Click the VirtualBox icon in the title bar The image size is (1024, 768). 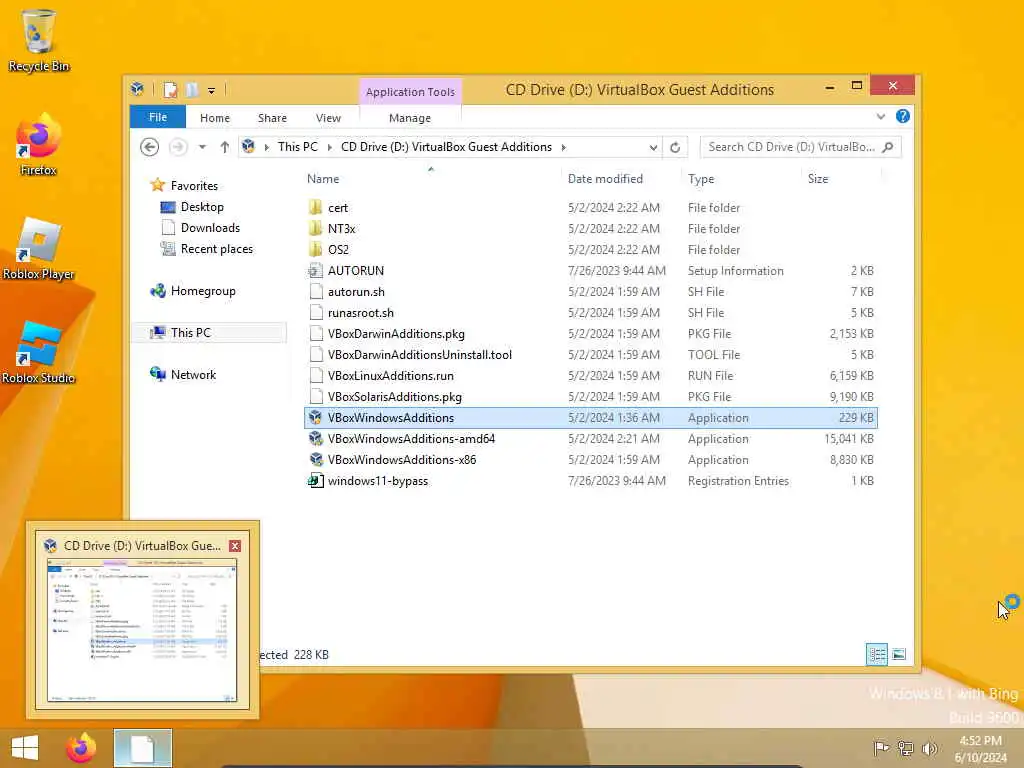point(137,89)
